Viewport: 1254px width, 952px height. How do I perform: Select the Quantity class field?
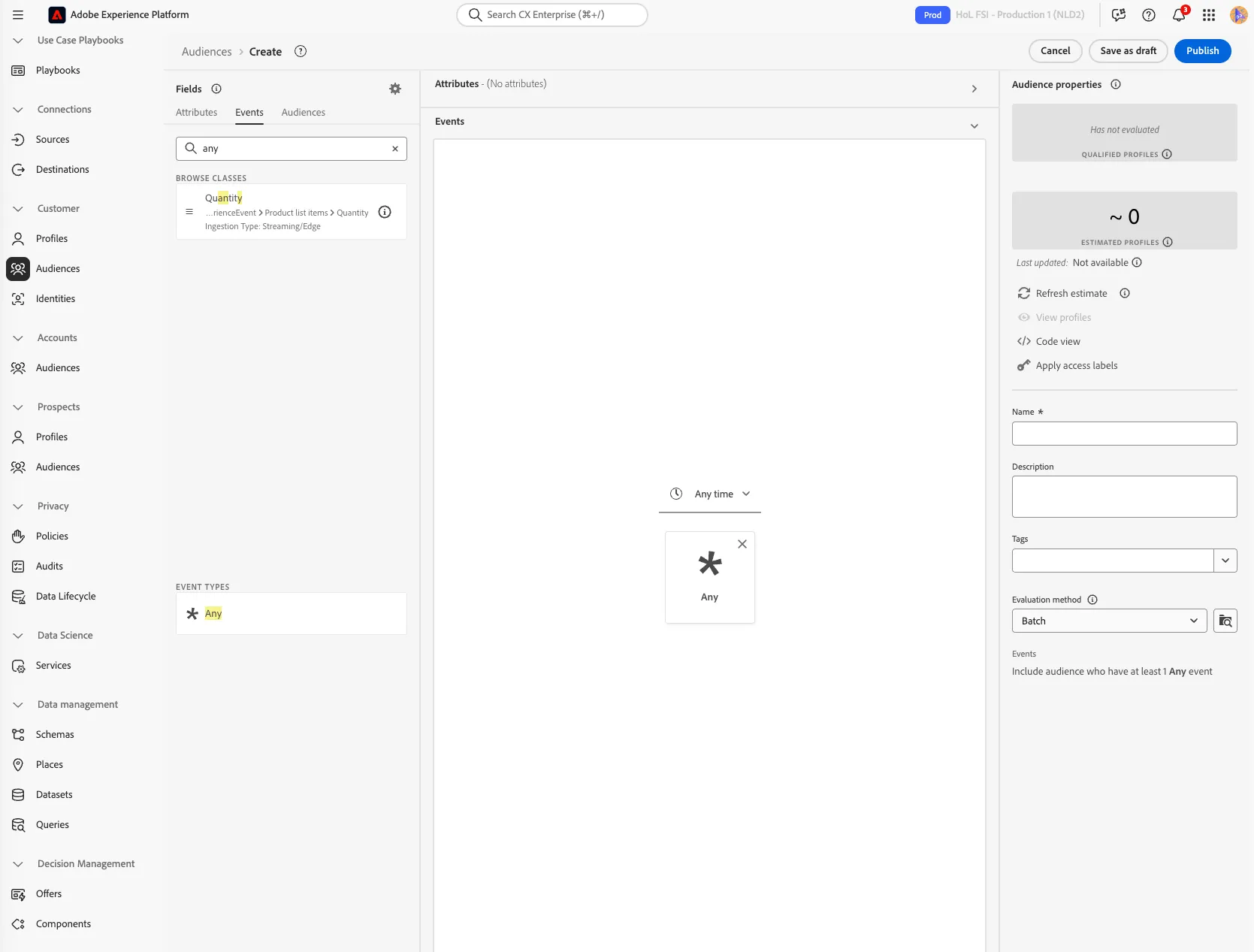tap(292, 212)
